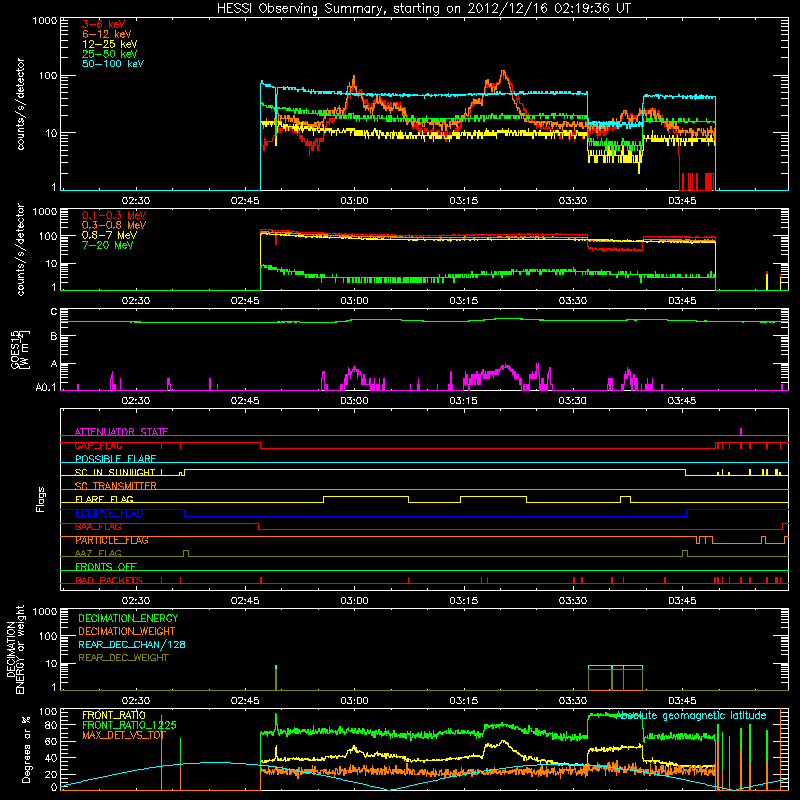Image resolution: width=800 pixels, height=800 pixels.
Task: Select the 6-12 keV legend label
Action: [107, 34]
